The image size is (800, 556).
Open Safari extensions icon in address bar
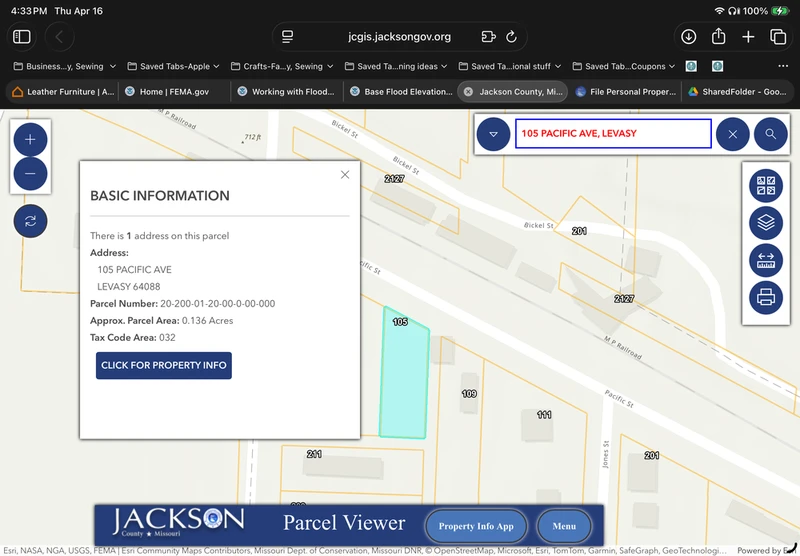(488, 37)
